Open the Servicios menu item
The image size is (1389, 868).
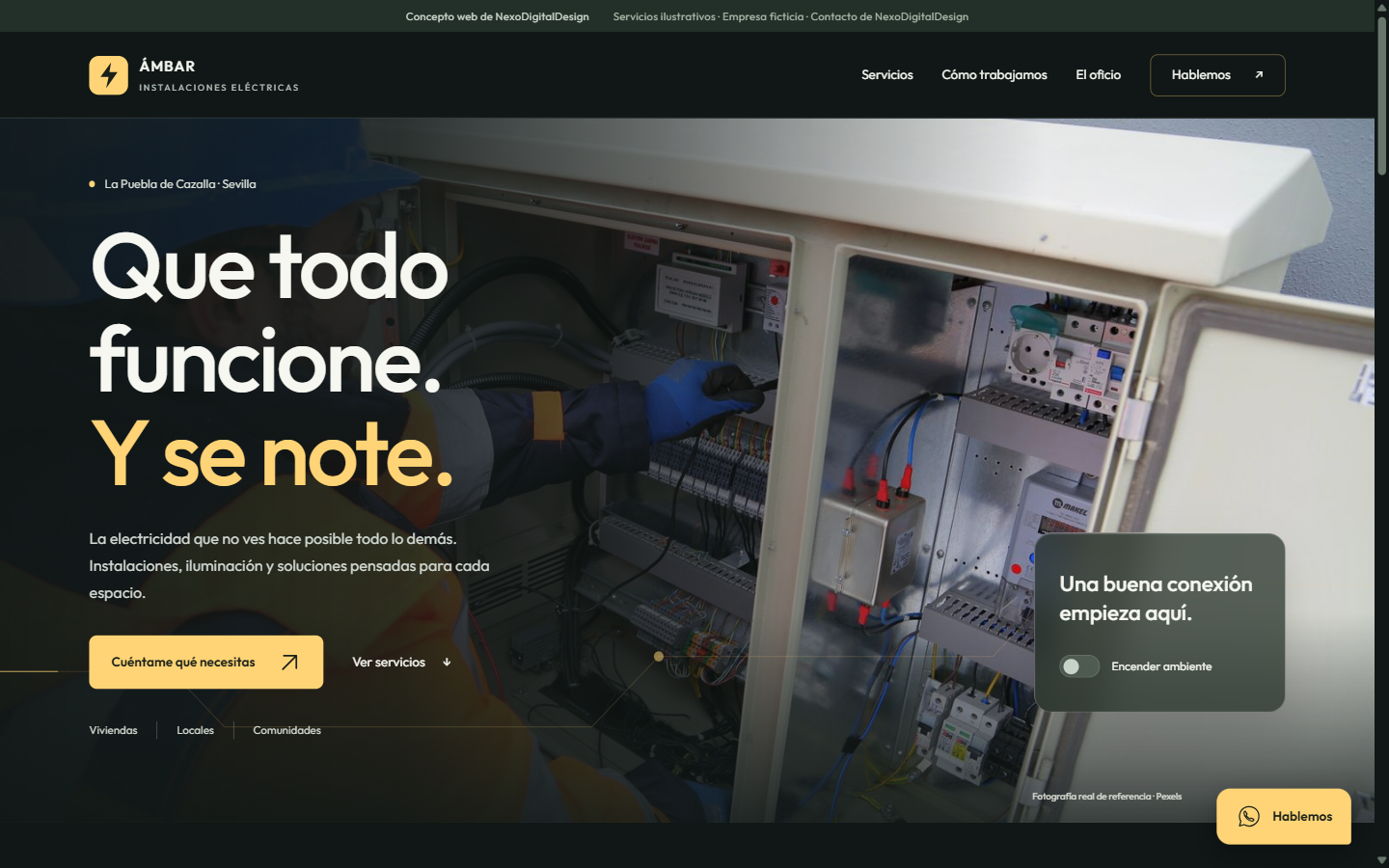click(886, 75)
